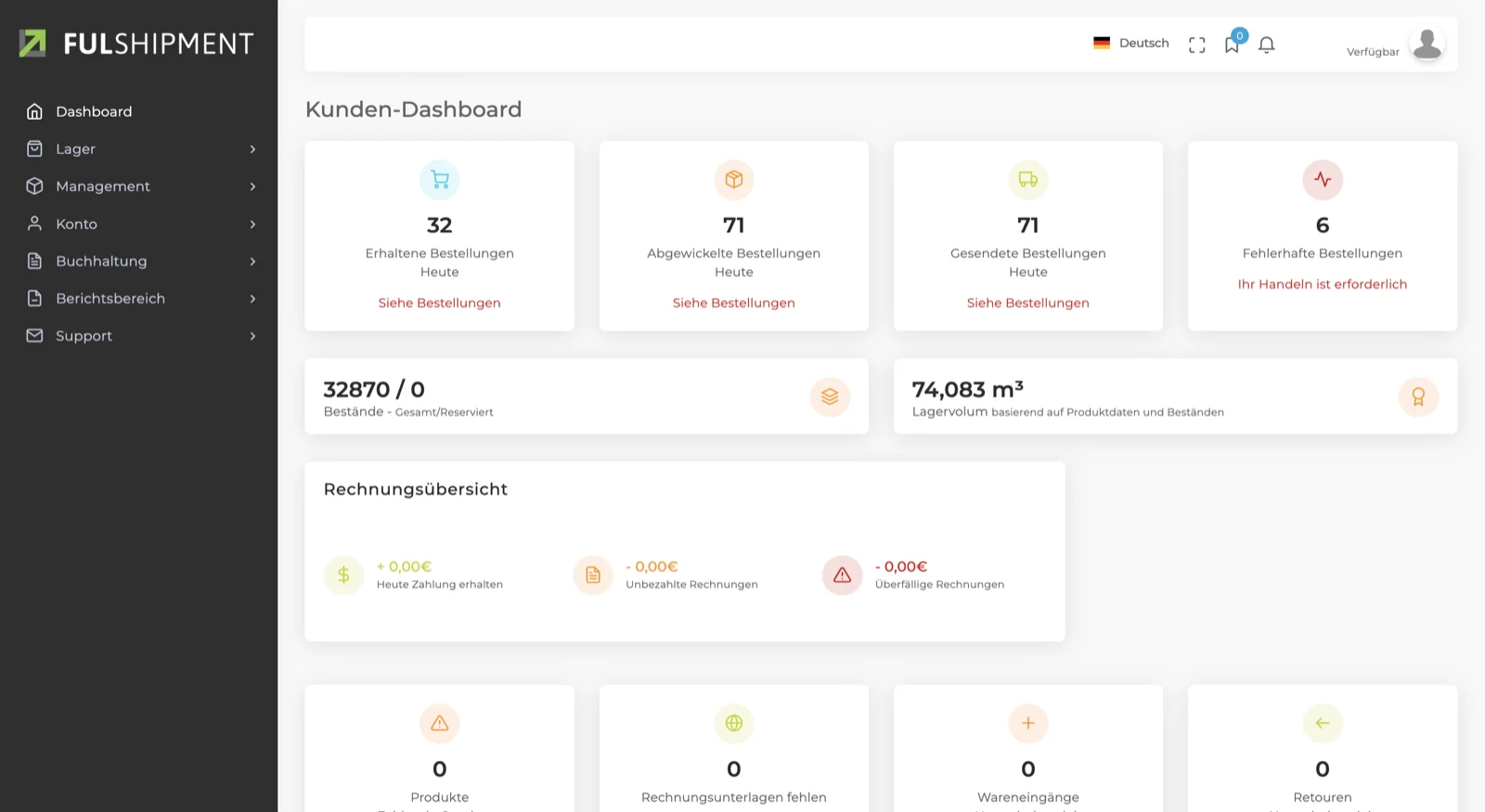Click the award icon in Lagervolum card
The width and height of the screenshot is (1485, 812).
pyautogui.click(x=1418, y=396)
